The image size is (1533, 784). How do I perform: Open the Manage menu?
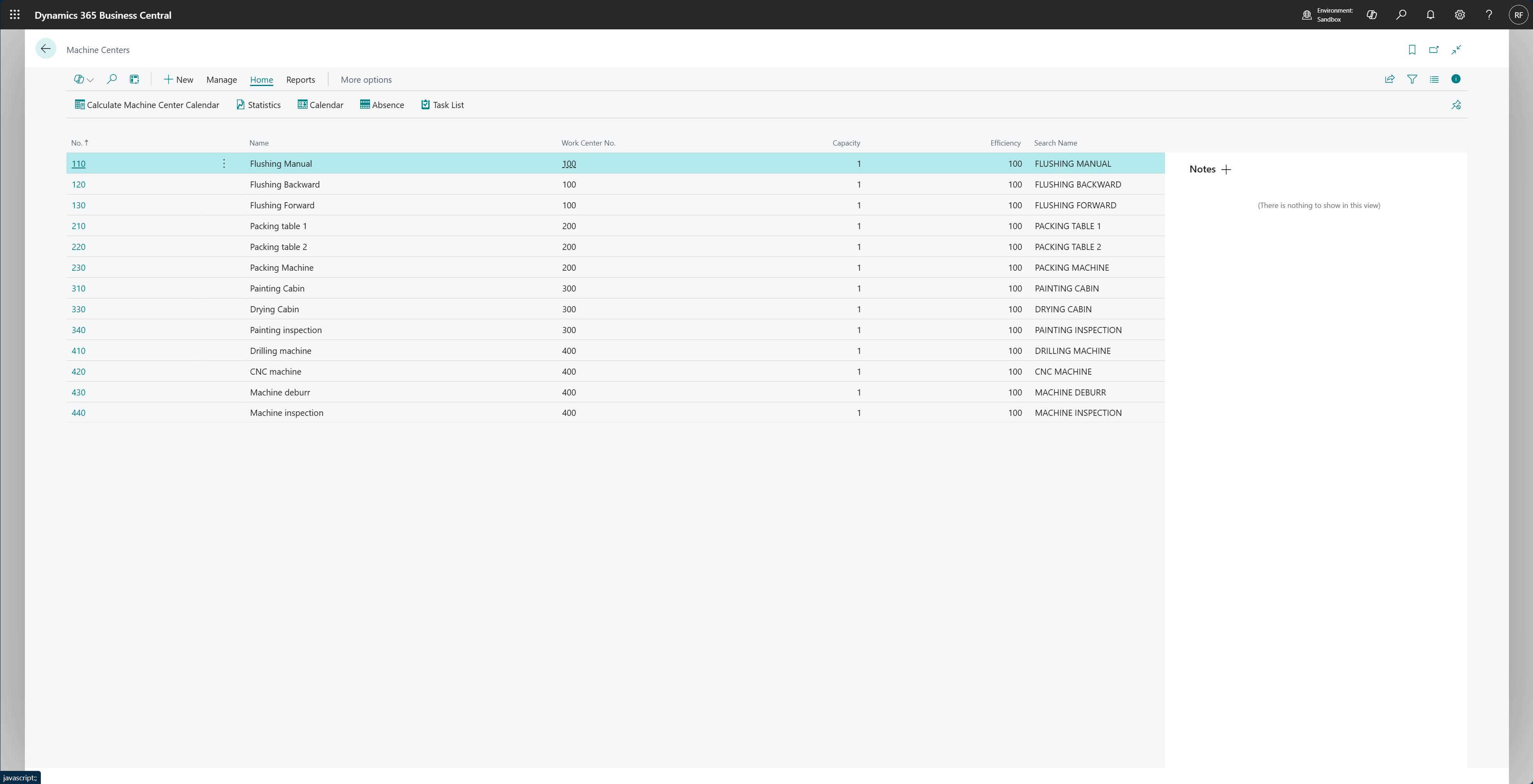pos(222,80)
